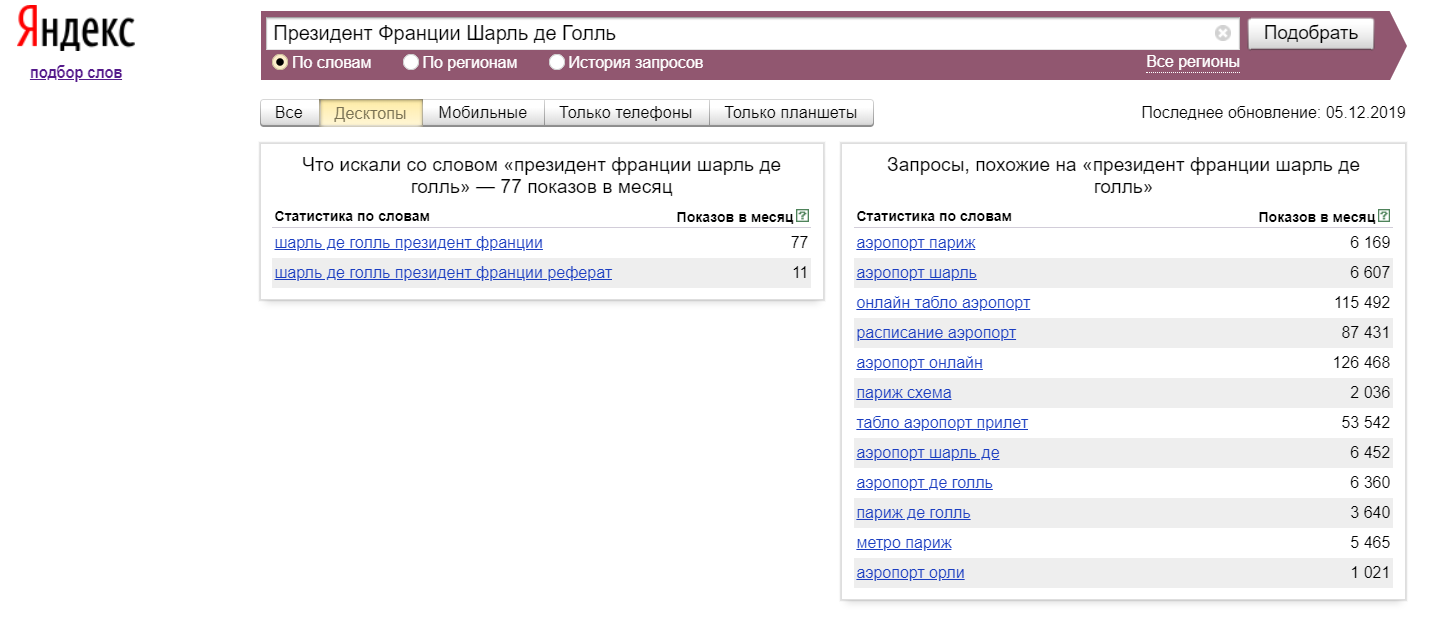This screenshot has width=1431, height=618.
Task: Click the 6 607 impressions value
Action: coord(1370,272)
